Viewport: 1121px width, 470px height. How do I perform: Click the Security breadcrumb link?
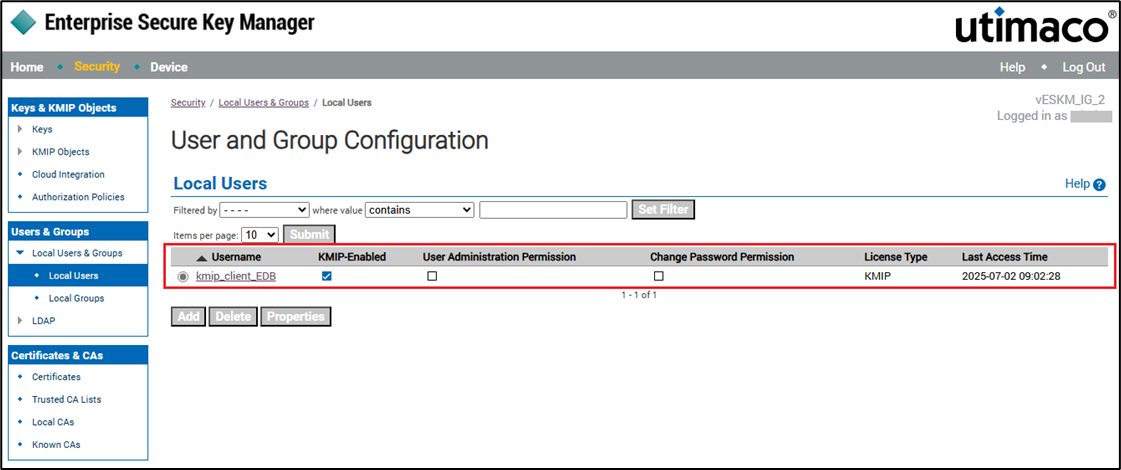(x=188, y=103)
